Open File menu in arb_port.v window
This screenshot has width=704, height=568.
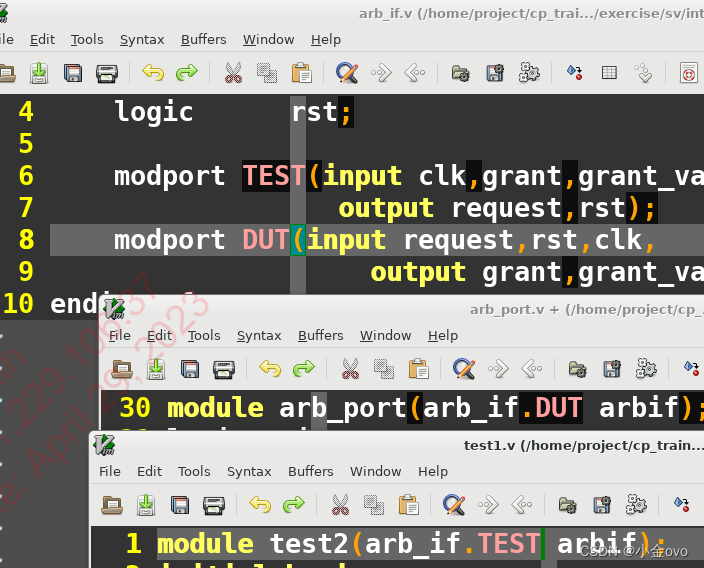pos(120,335)
